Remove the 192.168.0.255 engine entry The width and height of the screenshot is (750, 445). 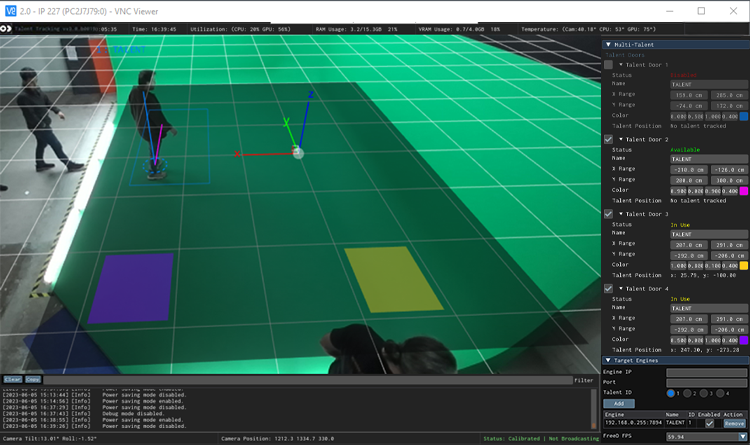pos(734,423)
